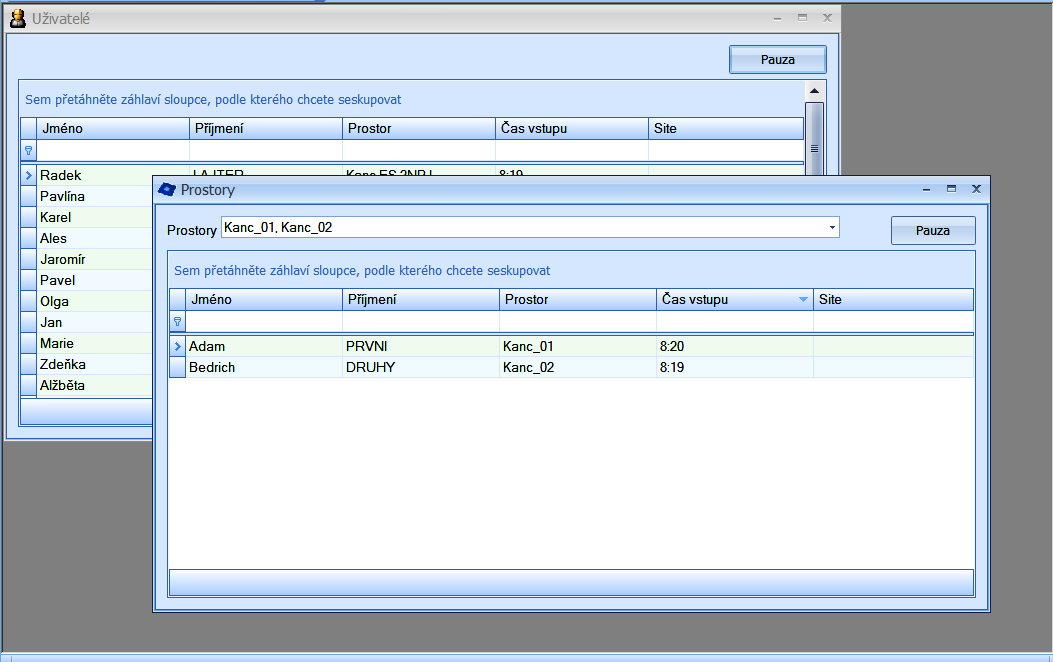Click filter icon in Uživatelé grid
This screenshot has height=662, width=1053.
pyautogui.click(x=28, y=150)
